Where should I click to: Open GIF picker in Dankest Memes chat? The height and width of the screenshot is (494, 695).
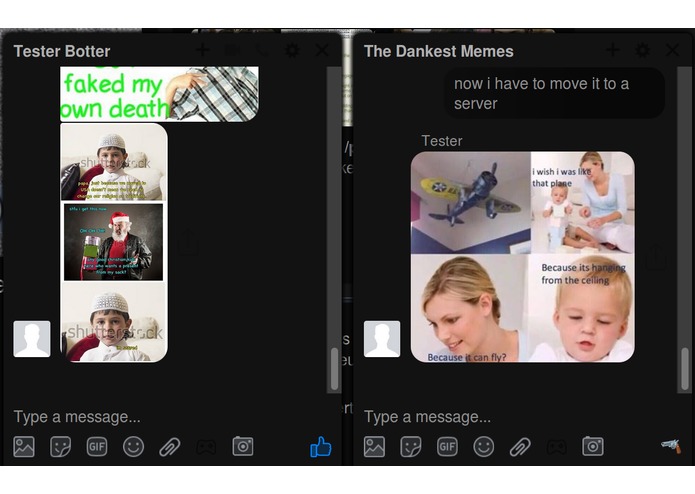(x=447, y=447)
